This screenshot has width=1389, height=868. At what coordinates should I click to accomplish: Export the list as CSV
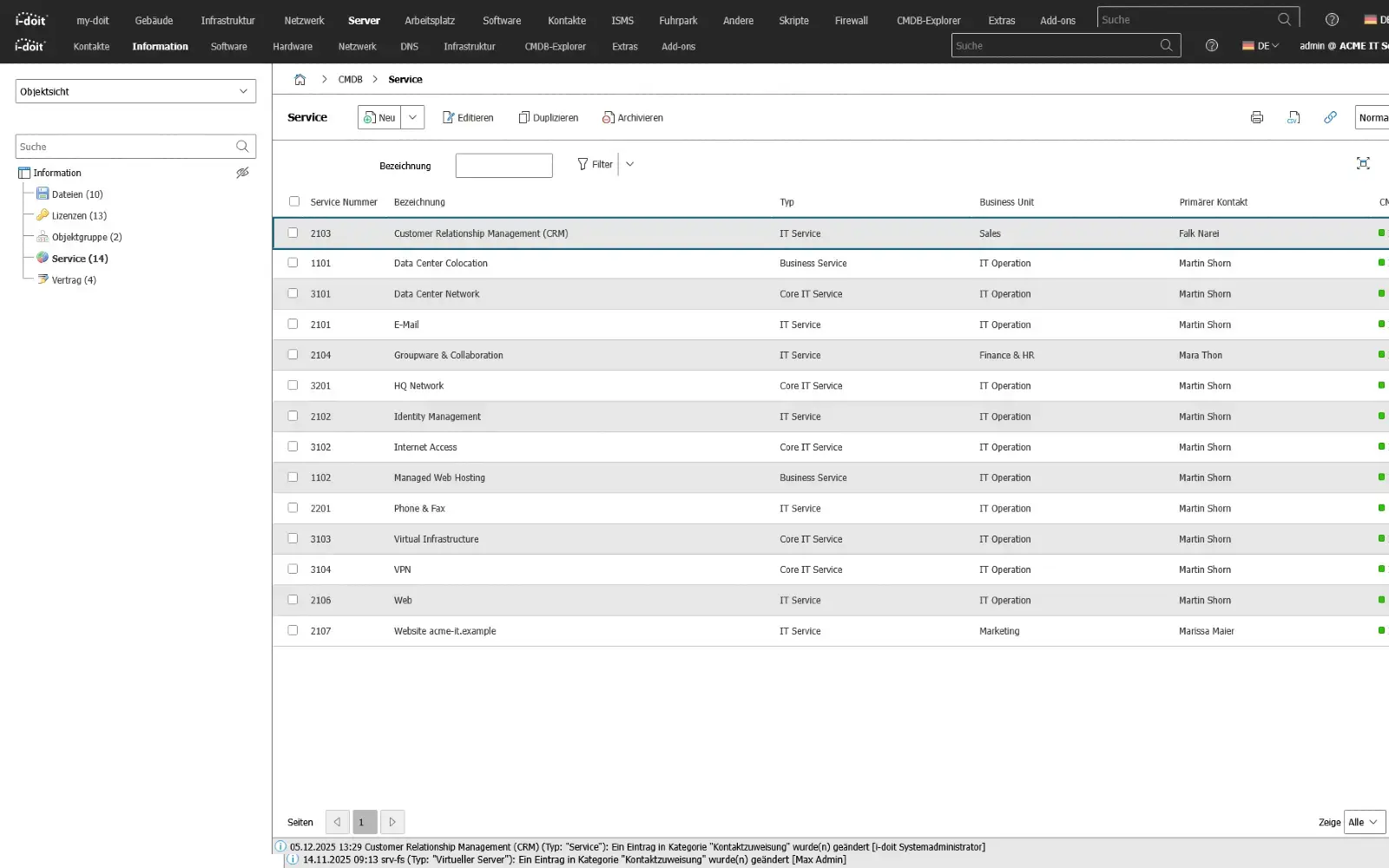(1294, 117)
